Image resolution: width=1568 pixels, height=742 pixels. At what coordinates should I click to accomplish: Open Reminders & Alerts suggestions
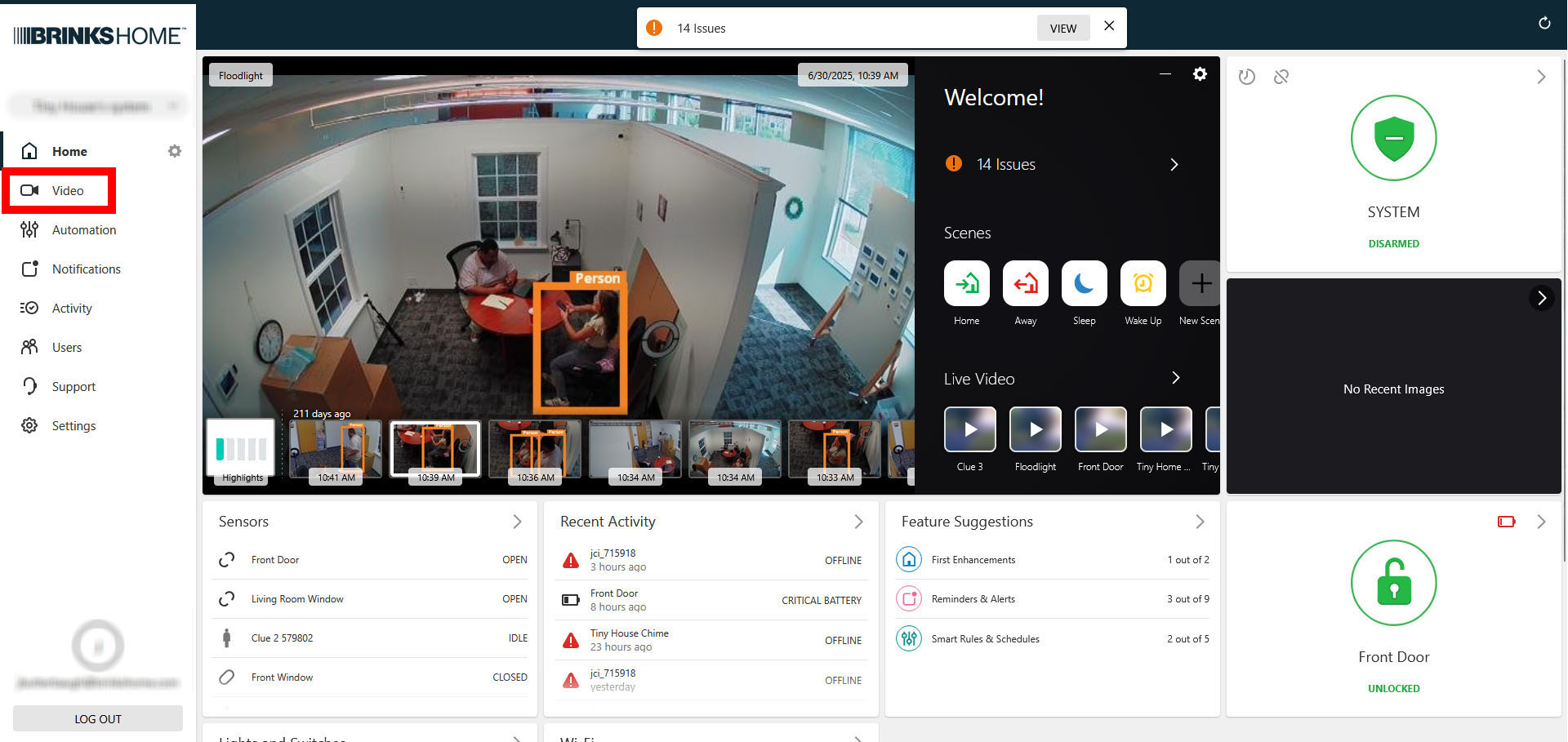pos(1053,599)
